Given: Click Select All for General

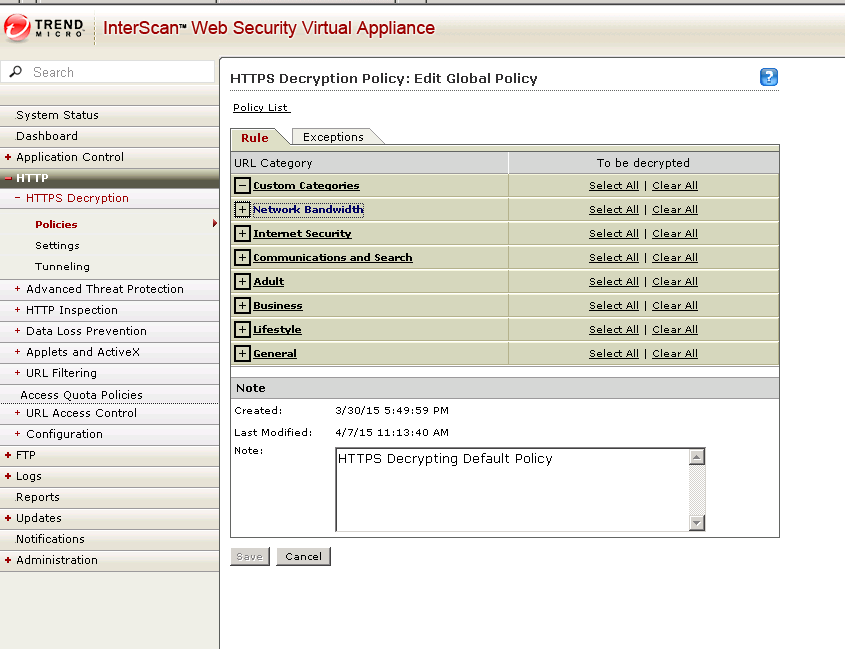Looking at the screenshot, I should pos(613,354).
